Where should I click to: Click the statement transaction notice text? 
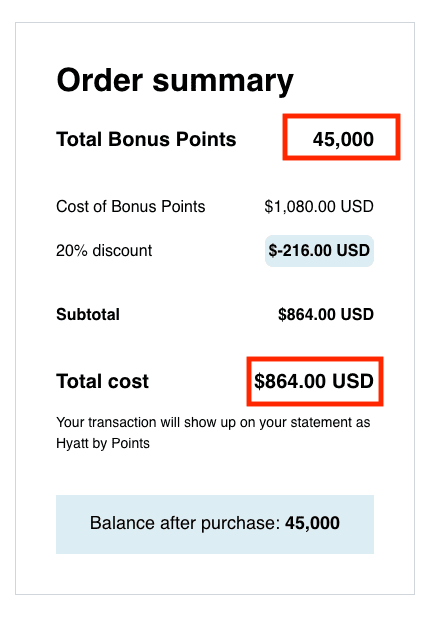213,433
